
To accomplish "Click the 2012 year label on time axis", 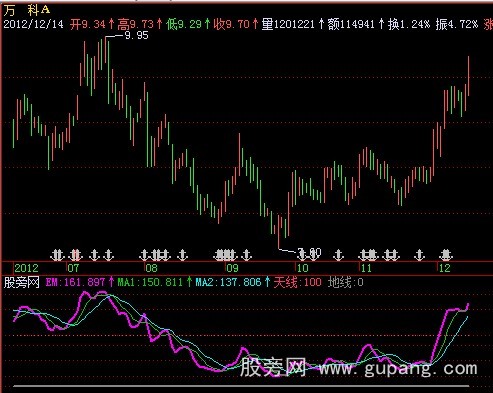I will pyautogui.click(x=26, y=268).
